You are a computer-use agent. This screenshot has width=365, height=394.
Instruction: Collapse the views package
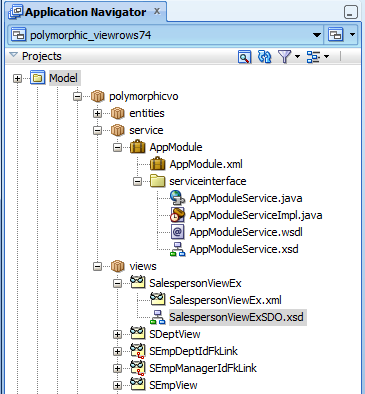pos(97,267)
